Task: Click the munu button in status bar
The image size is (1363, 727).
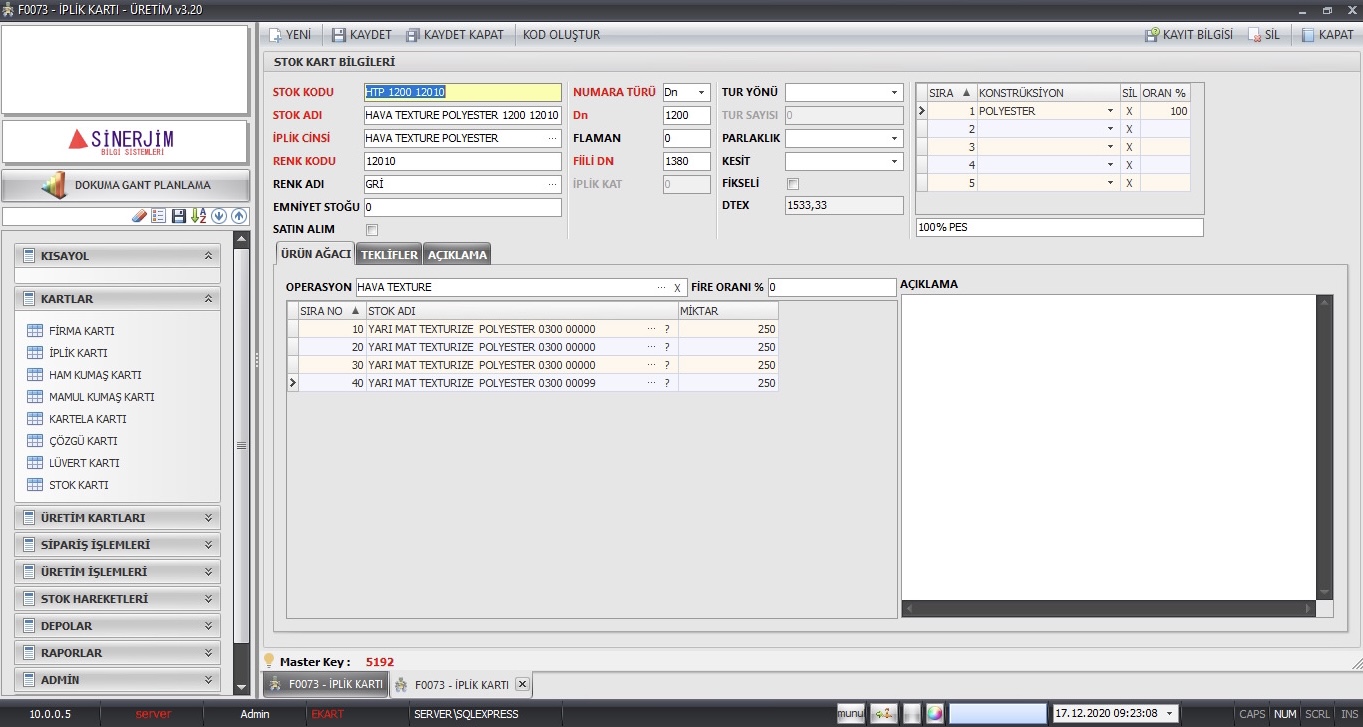Action: click(x=851, y=714)
